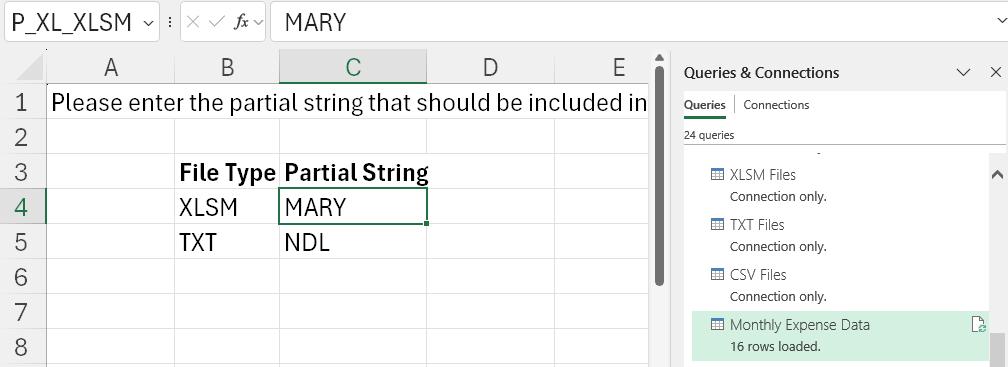The width and height of the screenshot is (1008, 367).
Task: Click the TXT Files query table icon
Action: click(717, 224)
